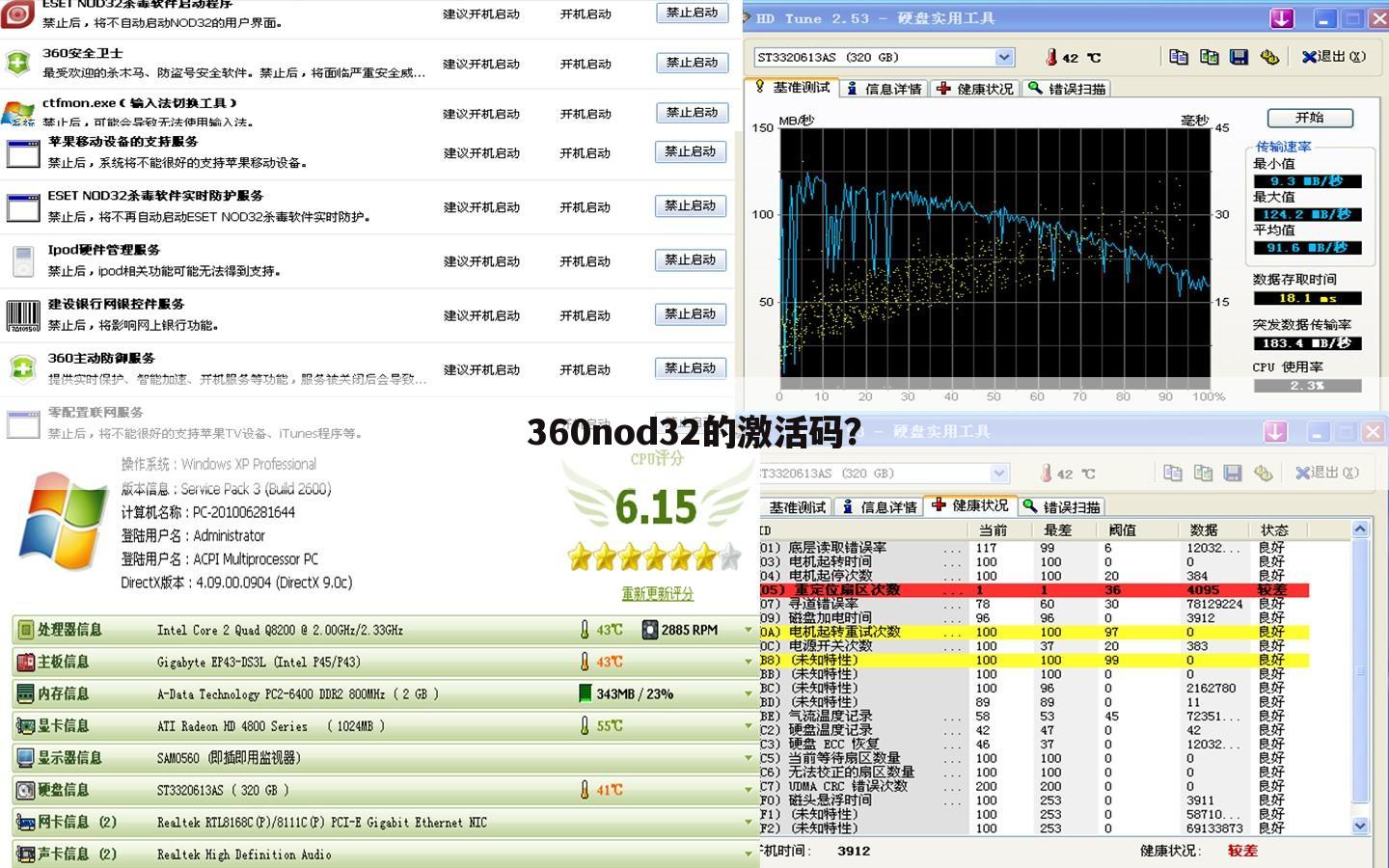Switch to 信息详情 tab in top HD Tune window
Screen dimensions: 1389x868
(885, 89)
